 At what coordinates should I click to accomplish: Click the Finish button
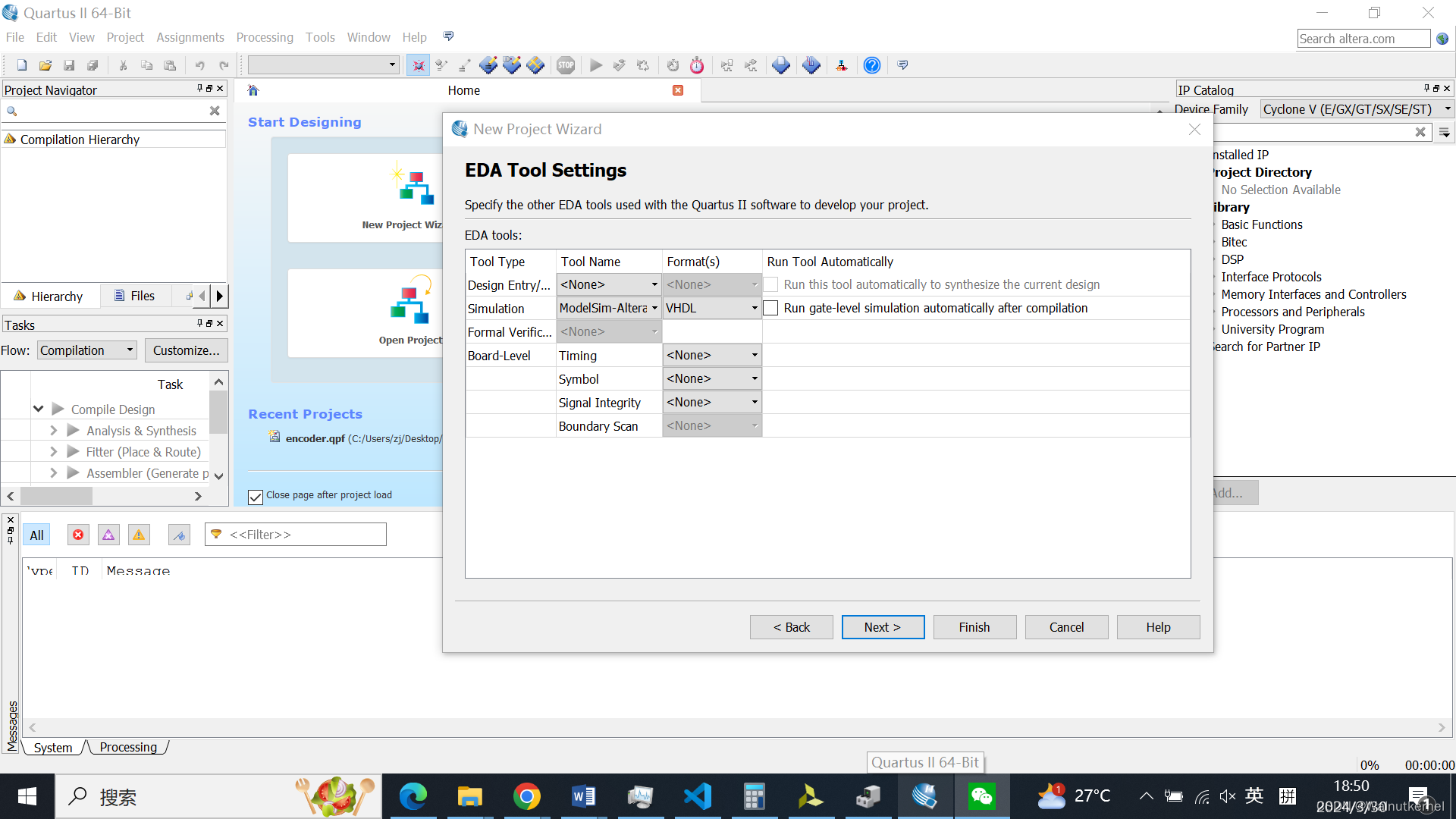(x=974, y=627)
